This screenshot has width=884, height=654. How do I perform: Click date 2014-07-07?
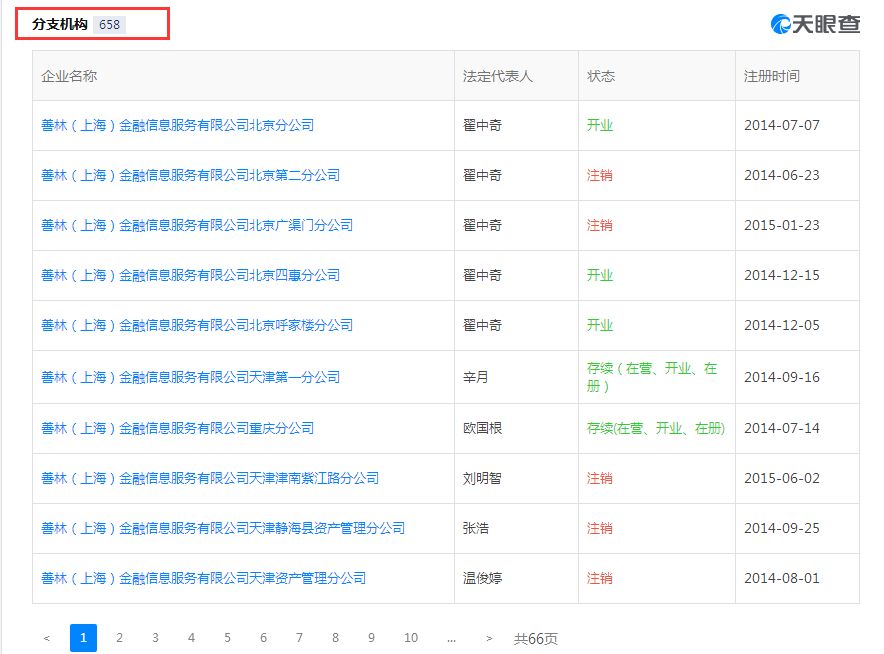(x=781, y=125)
